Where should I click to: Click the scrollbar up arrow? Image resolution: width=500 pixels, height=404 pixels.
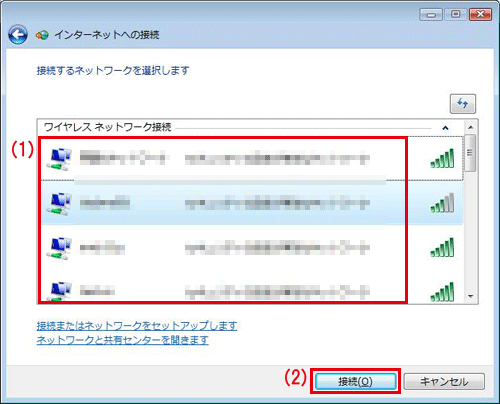470,127
